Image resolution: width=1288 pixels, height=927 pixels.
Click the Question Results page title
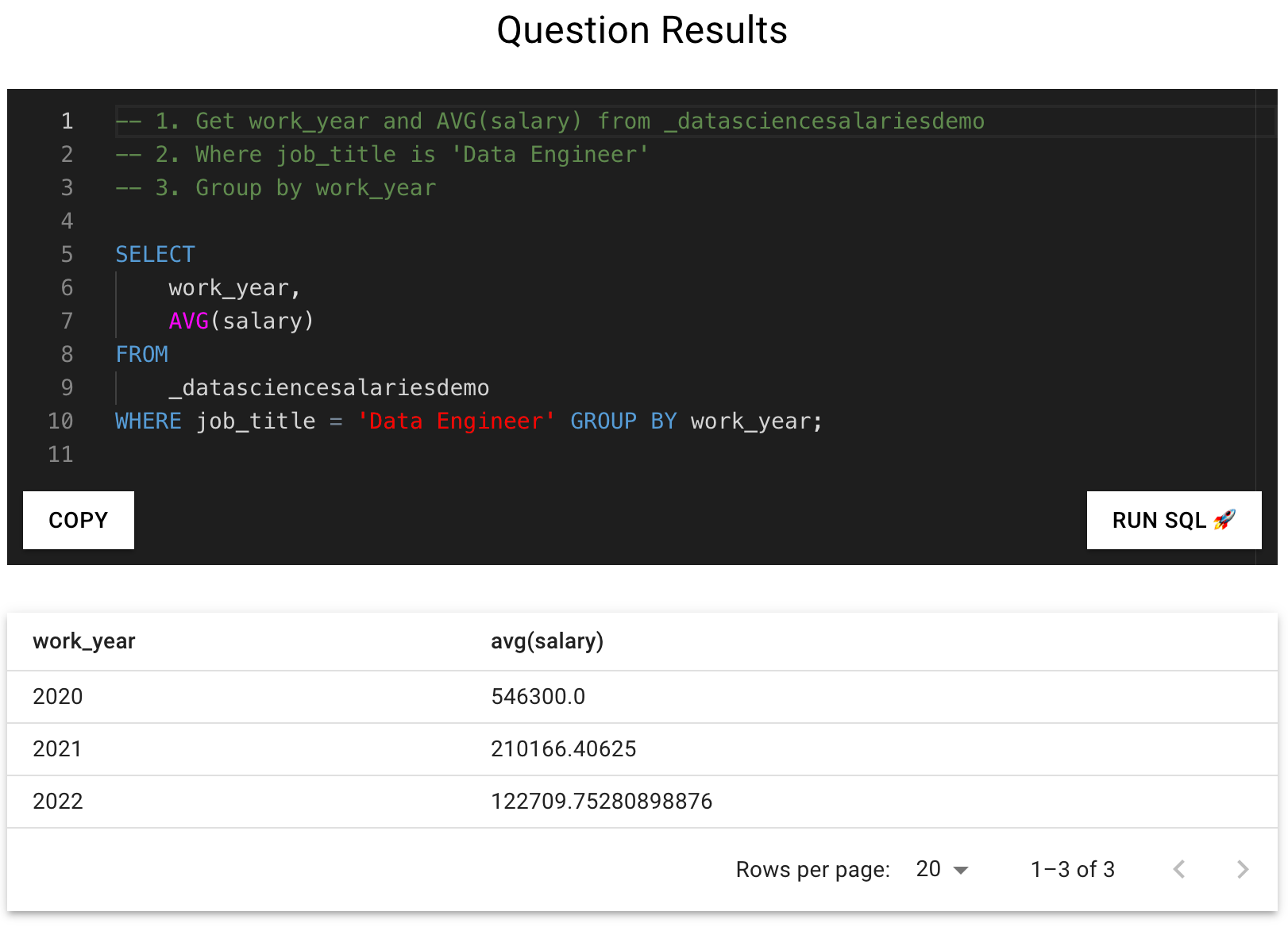click(642, 30)
